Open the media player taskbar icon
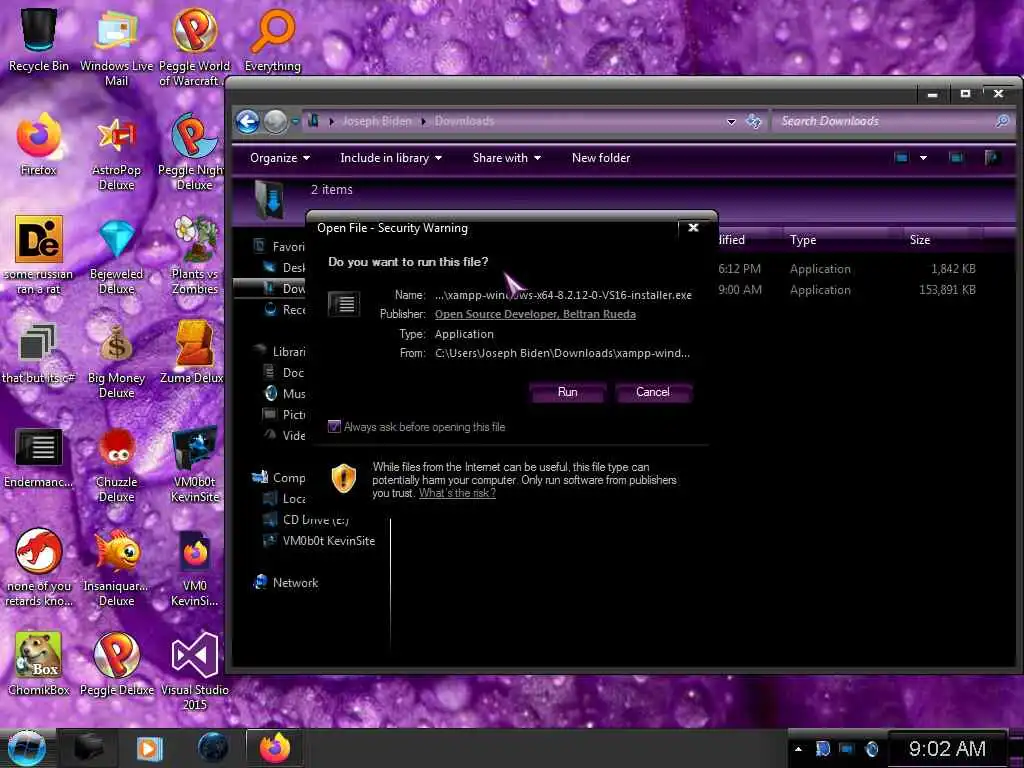Viewport: 1024px width, 768px height. coord(150,748)
